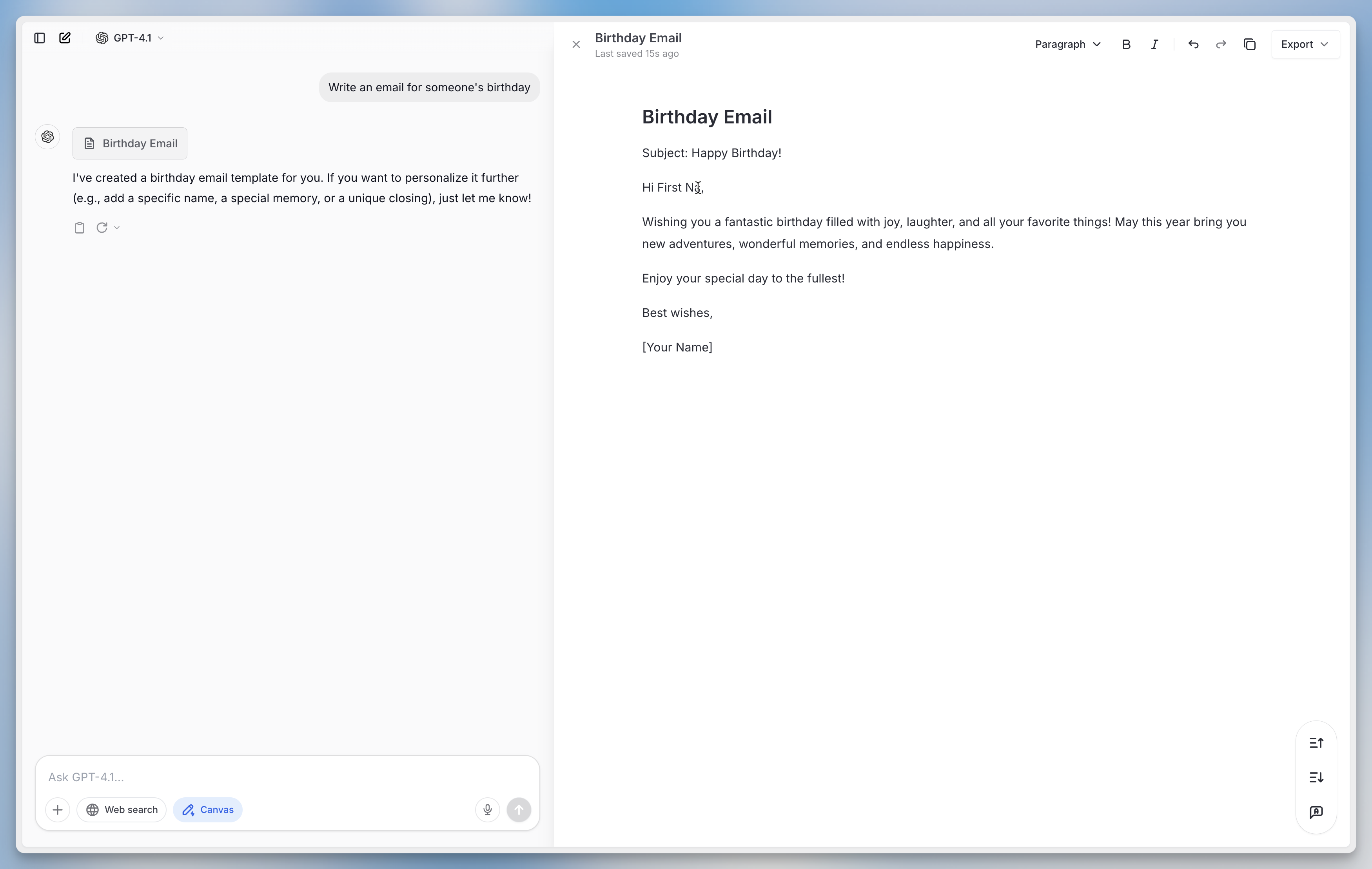Toggle the Canvas mode button
This screenshot has width=1372, height=869.
pyautogui.click(x=207, y=810)
